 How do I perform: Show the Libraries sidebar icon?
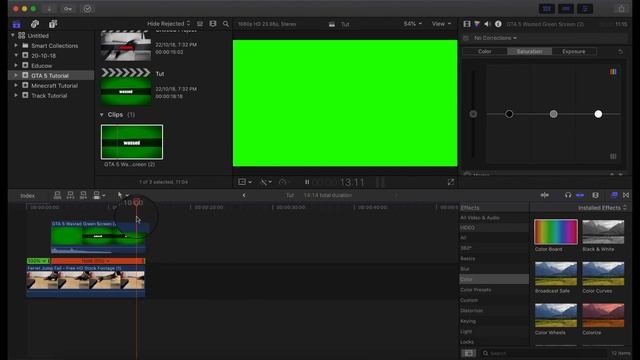click(x=16, y=24)
